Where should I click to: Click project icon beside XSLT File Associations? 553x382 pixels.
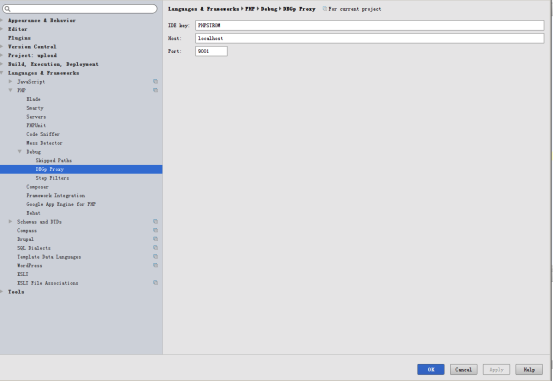[x=155, y=283]
